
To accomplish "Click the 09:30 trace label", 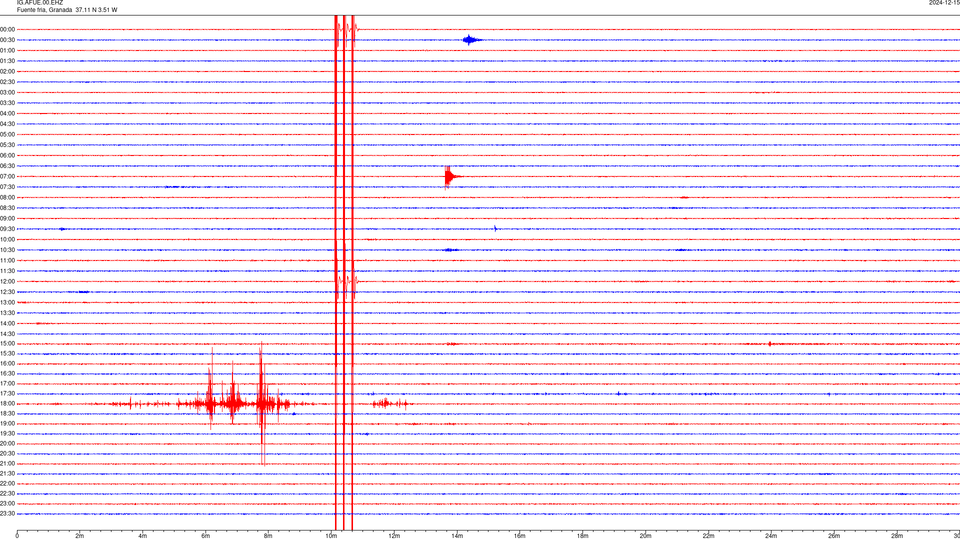I will click(8, 229).
